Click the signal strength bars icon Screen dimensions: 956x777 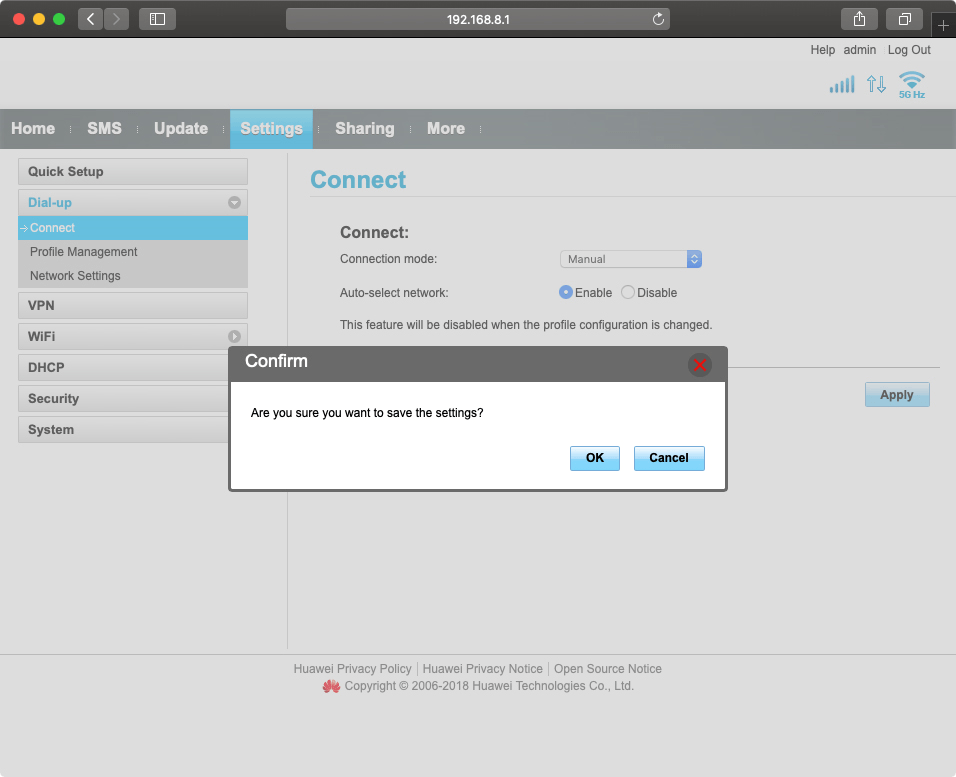tap(842, 85)
